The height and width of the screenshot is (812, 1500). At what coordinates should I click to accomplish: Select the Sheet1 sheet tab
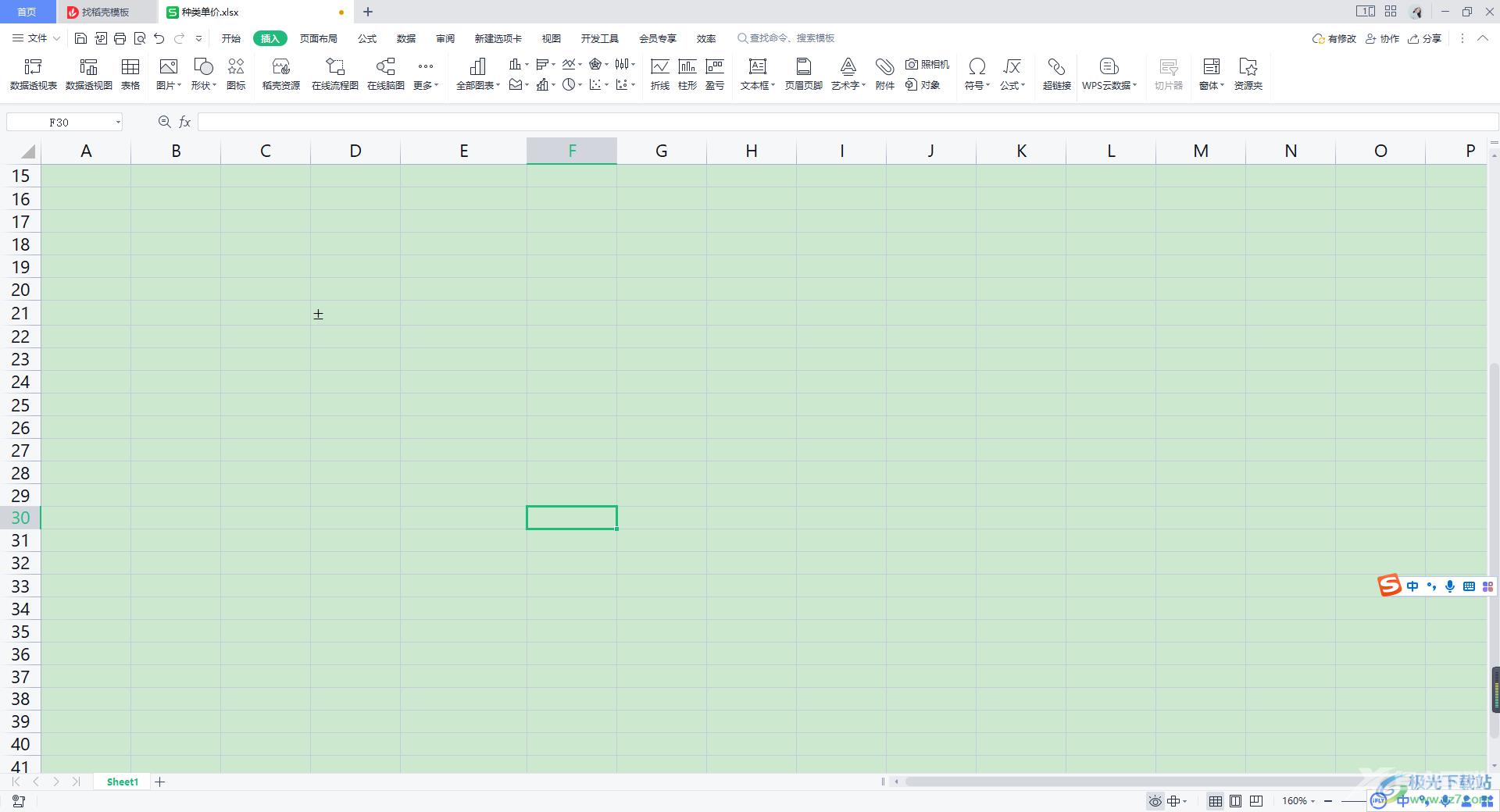coord(123,782)
